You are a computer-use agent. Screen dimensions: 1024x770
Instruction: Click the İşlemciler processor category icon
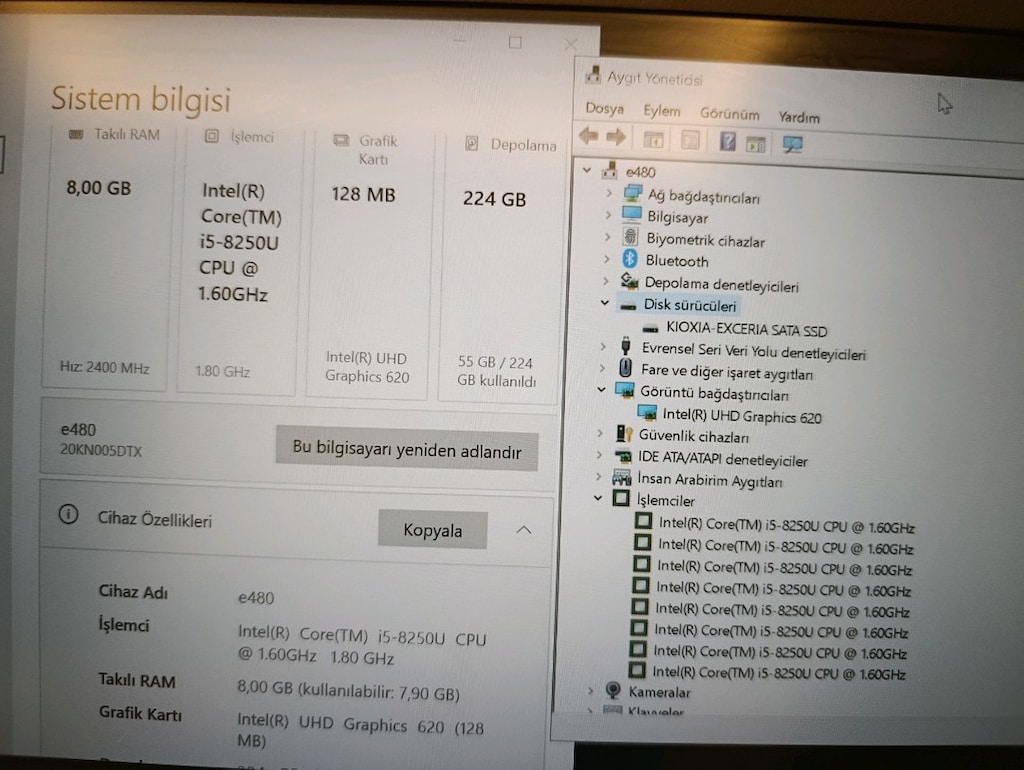(621, 499)
